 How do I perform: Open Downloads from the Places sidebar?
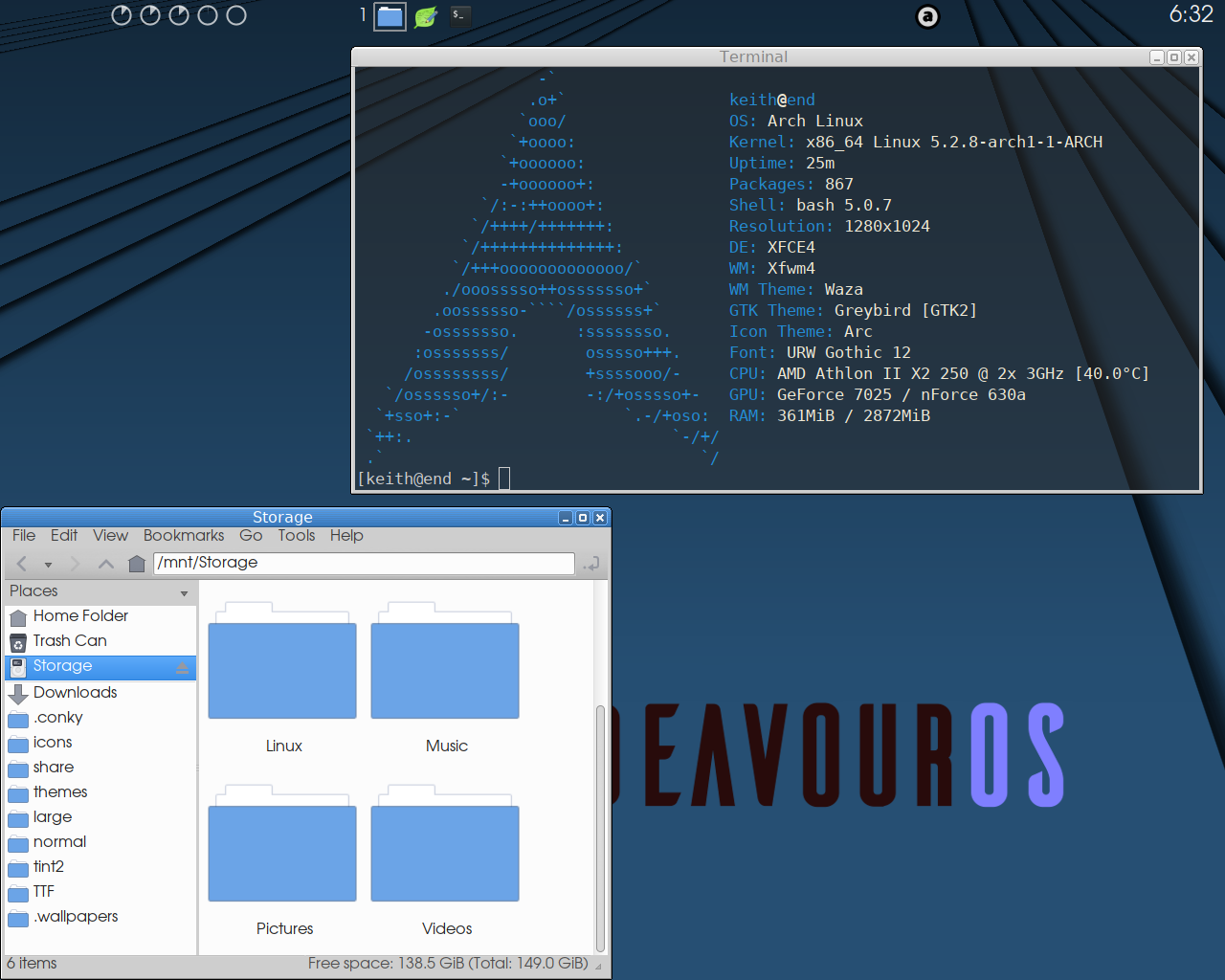[x=100, y=693]
